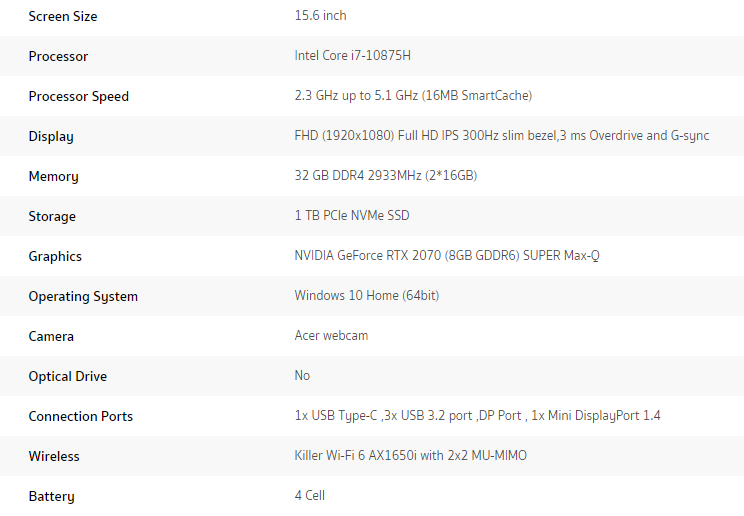Click Intel Core i7-10875H text
This screenshot has height=516, width=744.
coord(353,56)
